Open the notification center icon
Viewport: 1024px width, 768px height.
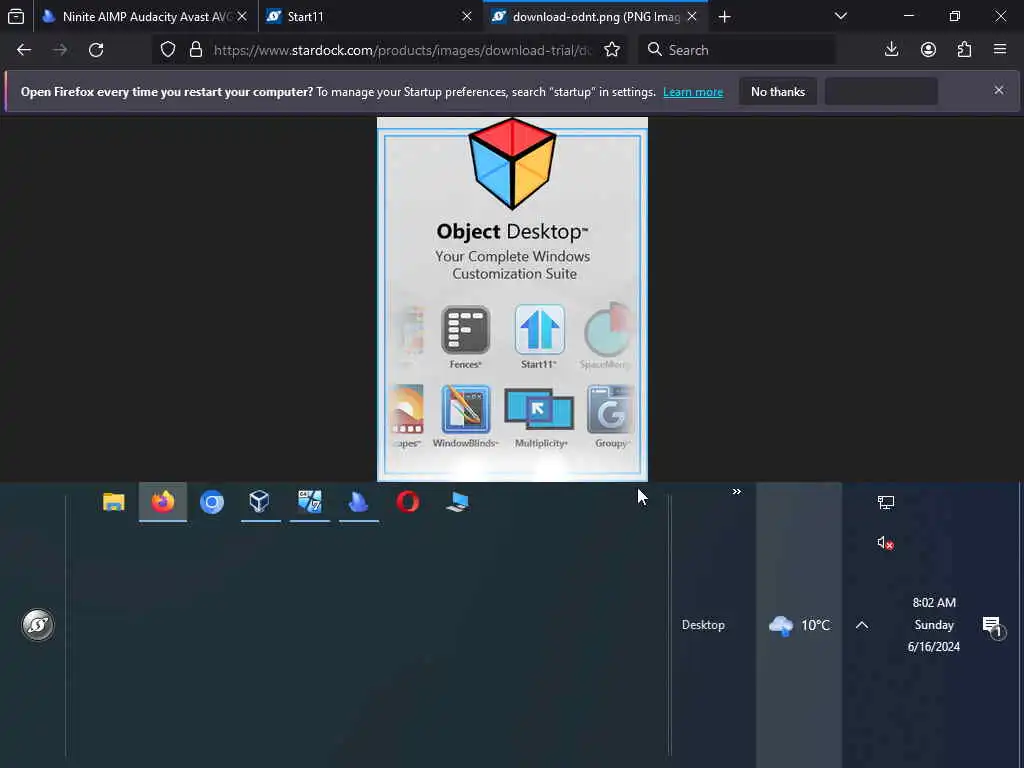[x=993, y=628]
